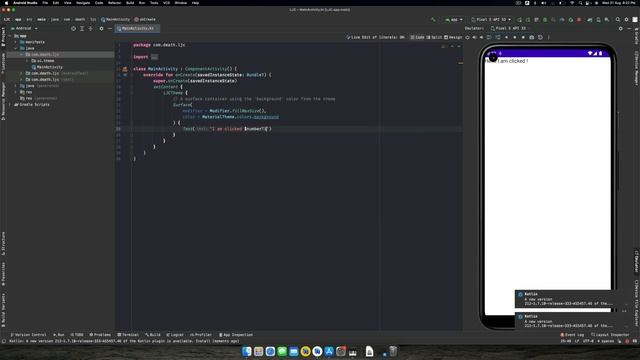Viewport: 640px width, 360px height.
Task: Open Trash in the Dock
Action: coord(393,351)
